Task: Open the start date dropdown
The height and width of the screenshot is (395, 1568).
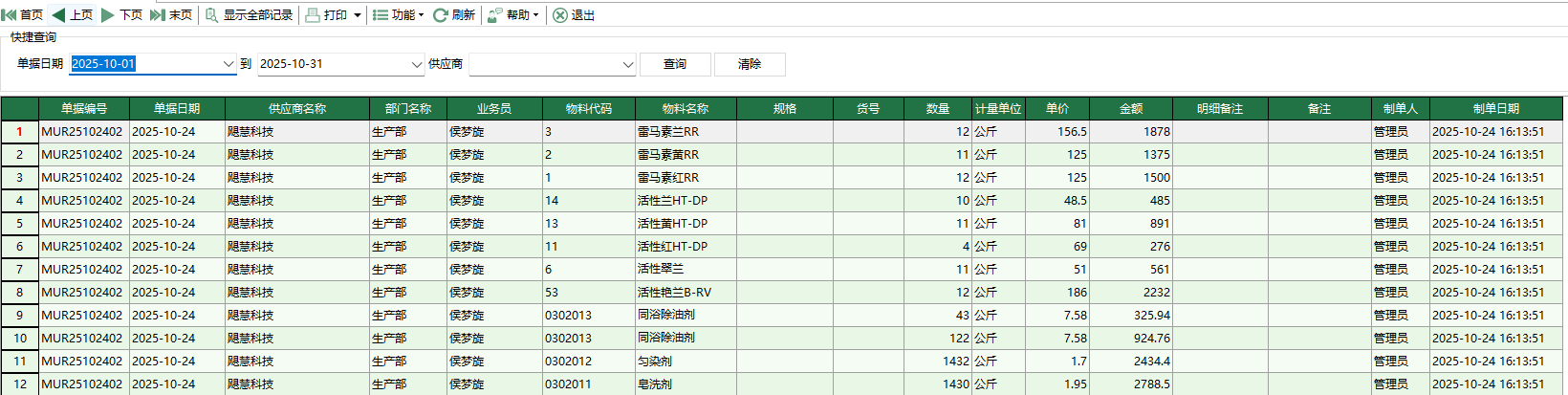Action: pos(229,64)
